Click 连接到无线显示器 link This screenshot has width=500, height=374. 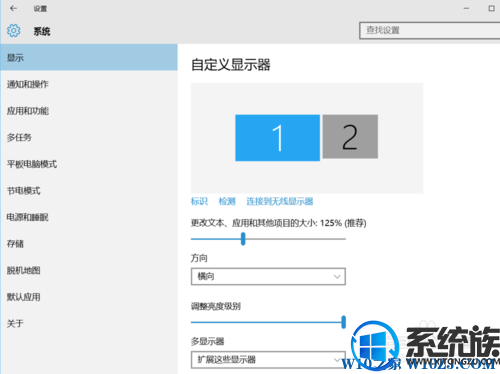coord(280,201)
